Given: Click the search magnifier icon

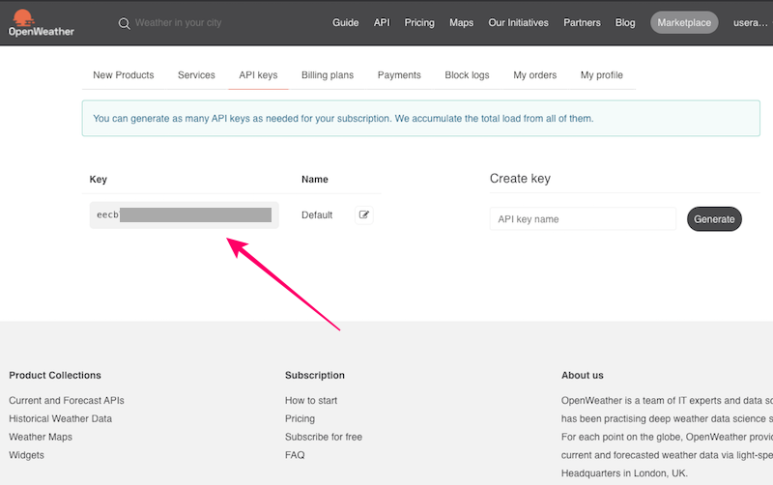Looking at the screenshot, I should (x=124, y=23).
